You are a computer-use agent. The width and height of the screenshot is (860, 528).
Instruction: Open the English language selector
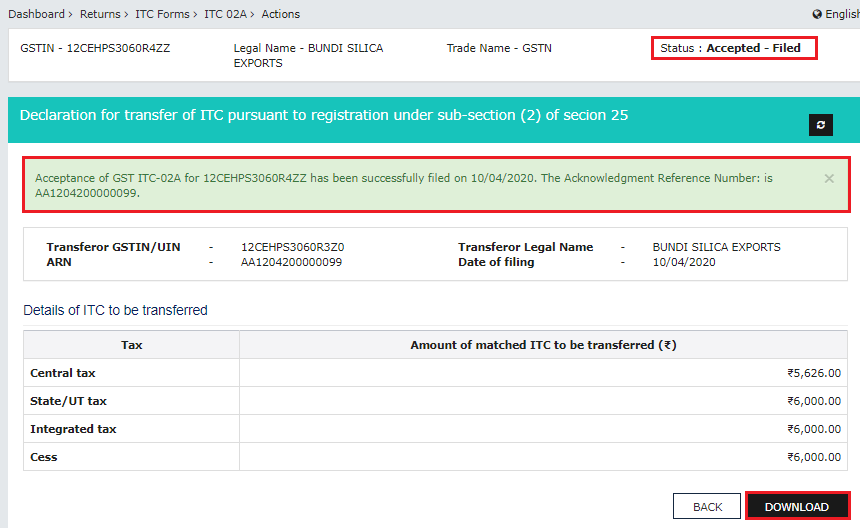842,14
